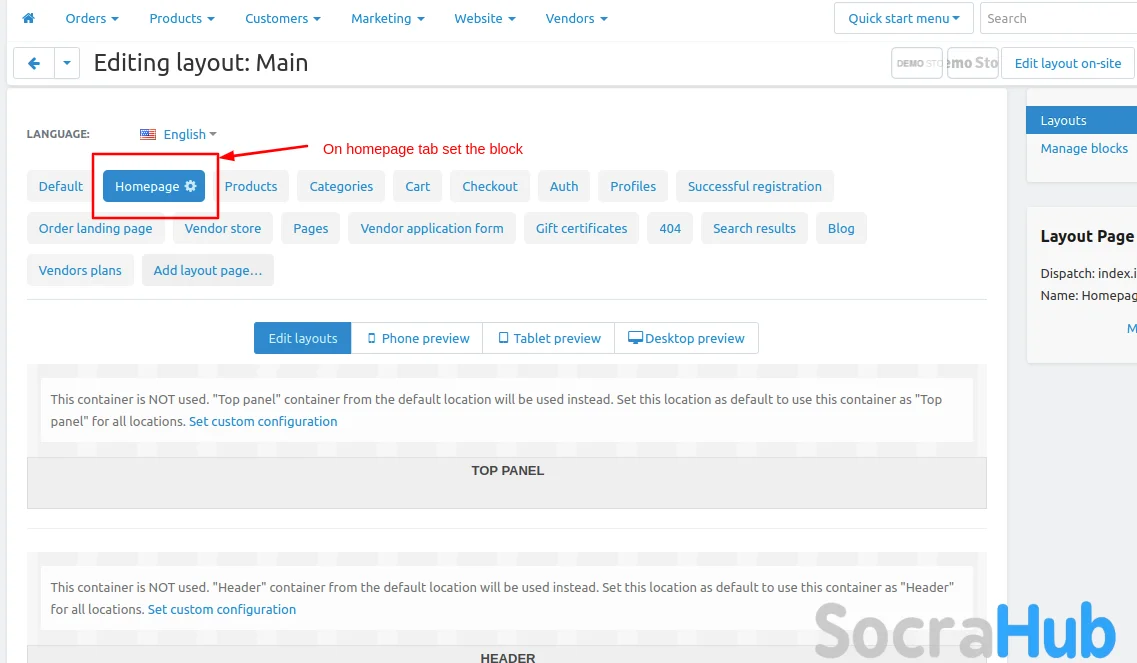Select the Search results tab
Image resolution: width=1137 pixels, height=663 pixels.
[754, 228]
